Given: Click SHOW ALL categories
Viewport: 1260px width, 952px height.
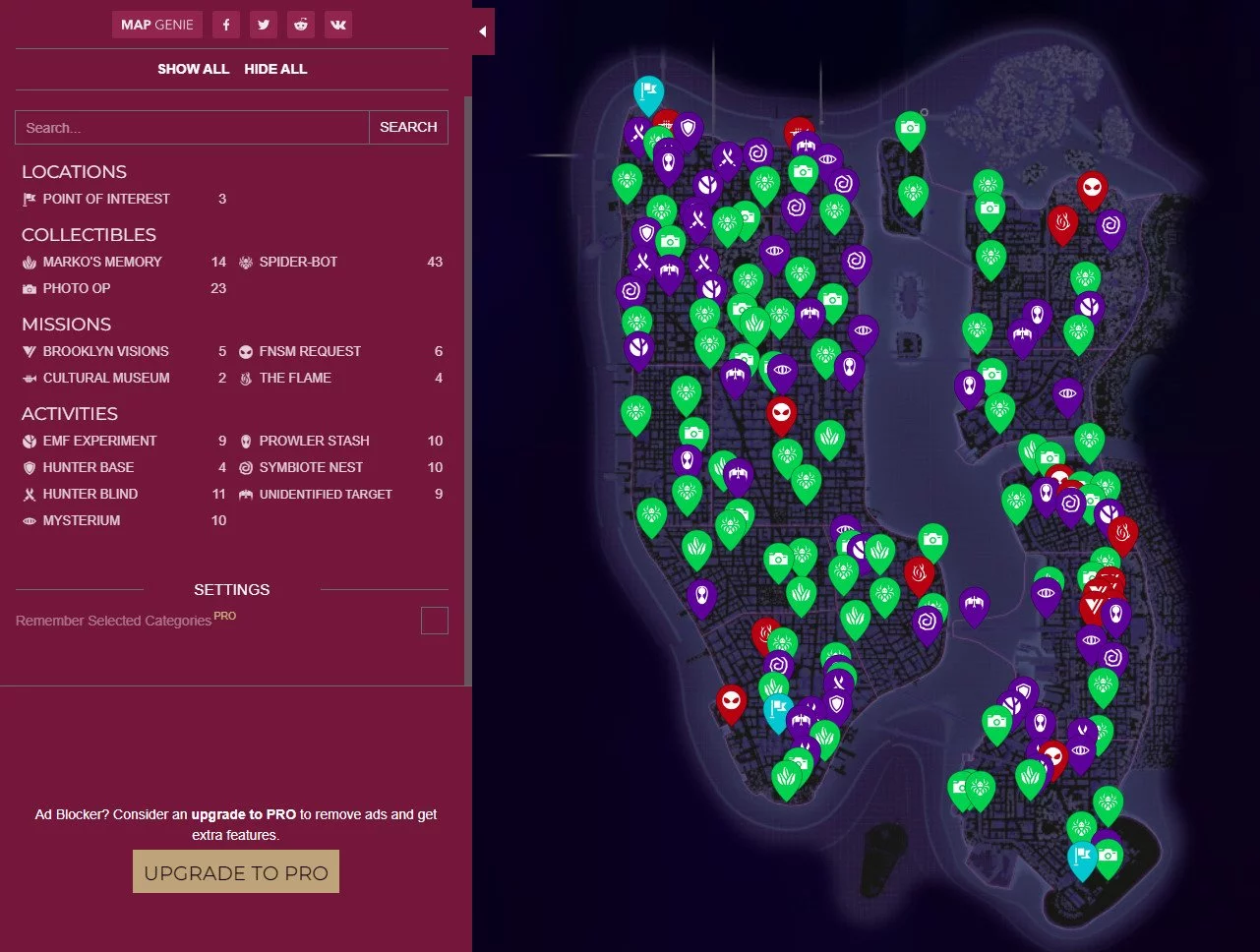Looking at the screenshot, I should pos(193,69).
